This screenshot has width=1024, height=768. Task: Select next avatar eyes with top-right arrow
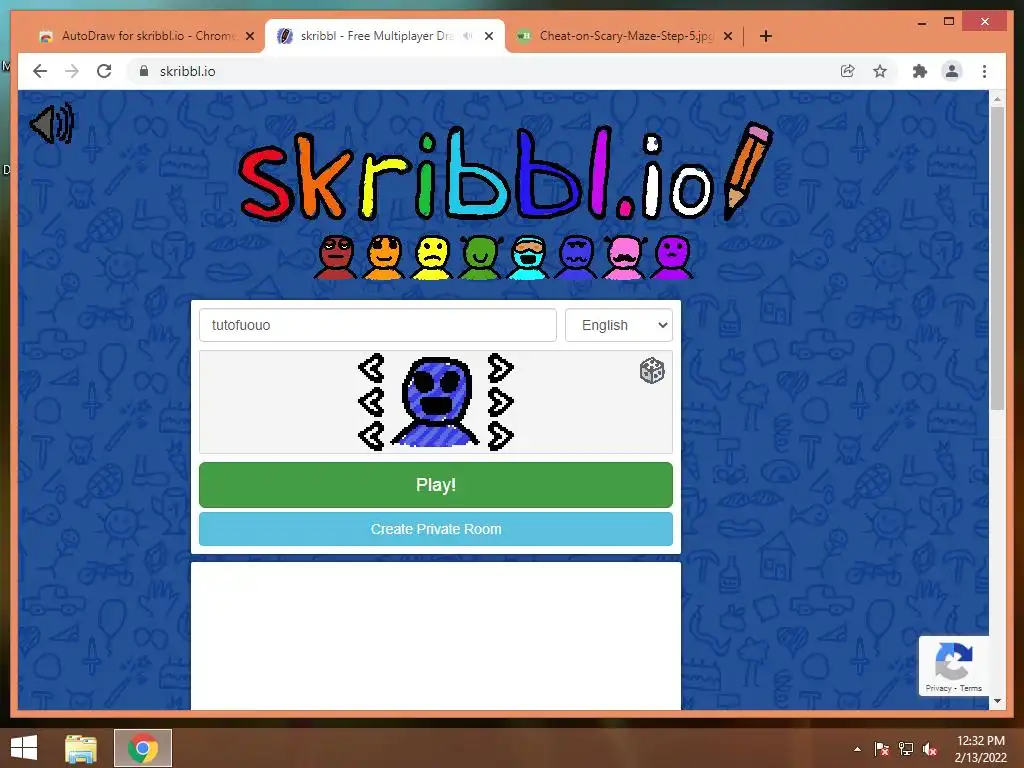[x=500, y=368]
